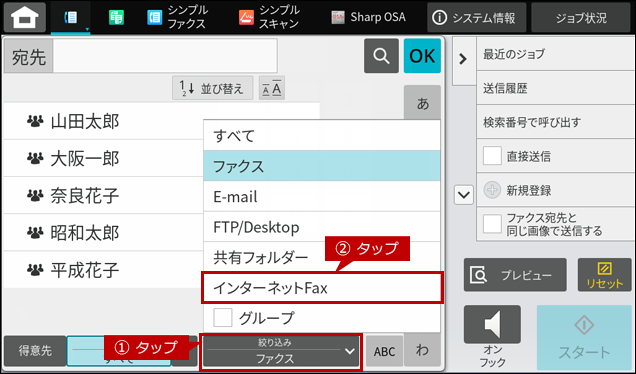Click the people icon beside 大阪一郎
This screenshot has width=636, height=374.
point(35,158)
